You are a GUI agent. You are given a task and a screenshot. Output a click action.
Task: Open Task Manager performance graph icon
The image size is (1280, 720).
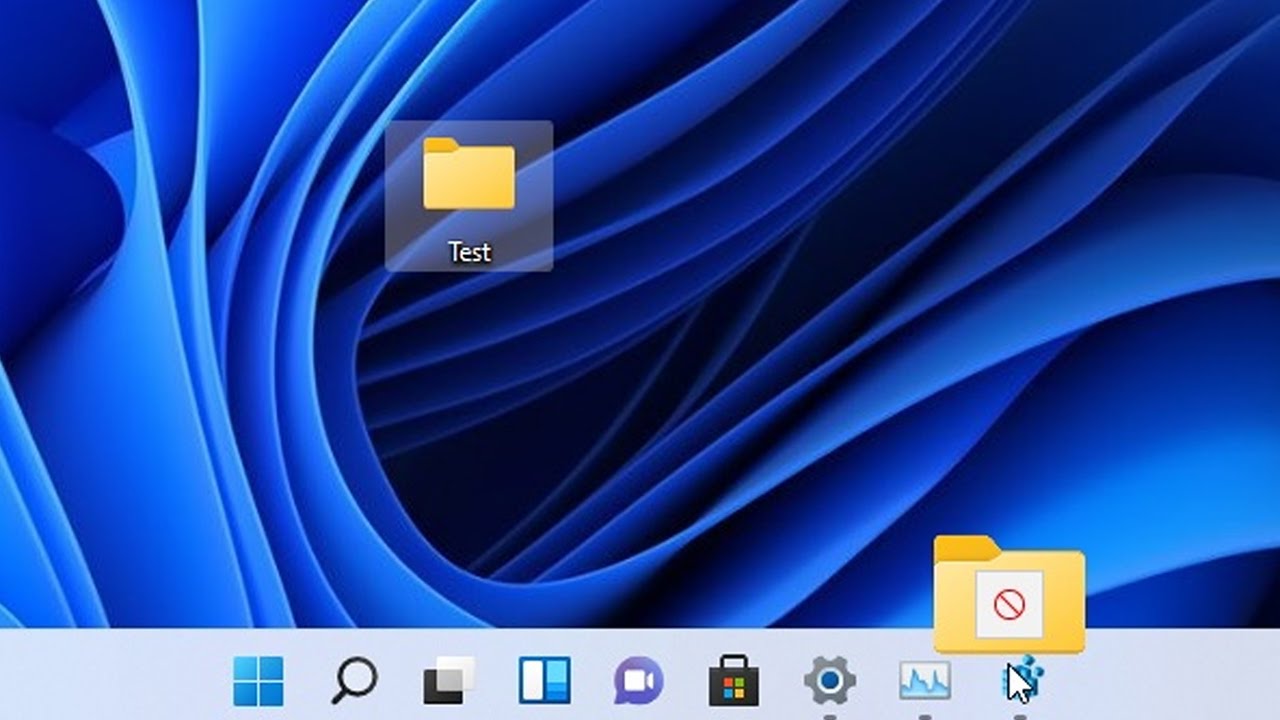[924, 681]
